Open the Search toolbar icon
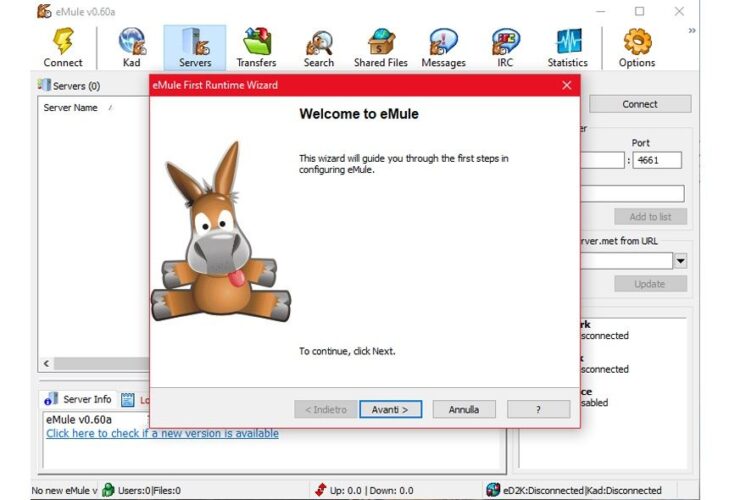Viewport: 740px width, 500px height. click(x=319, y=42)
